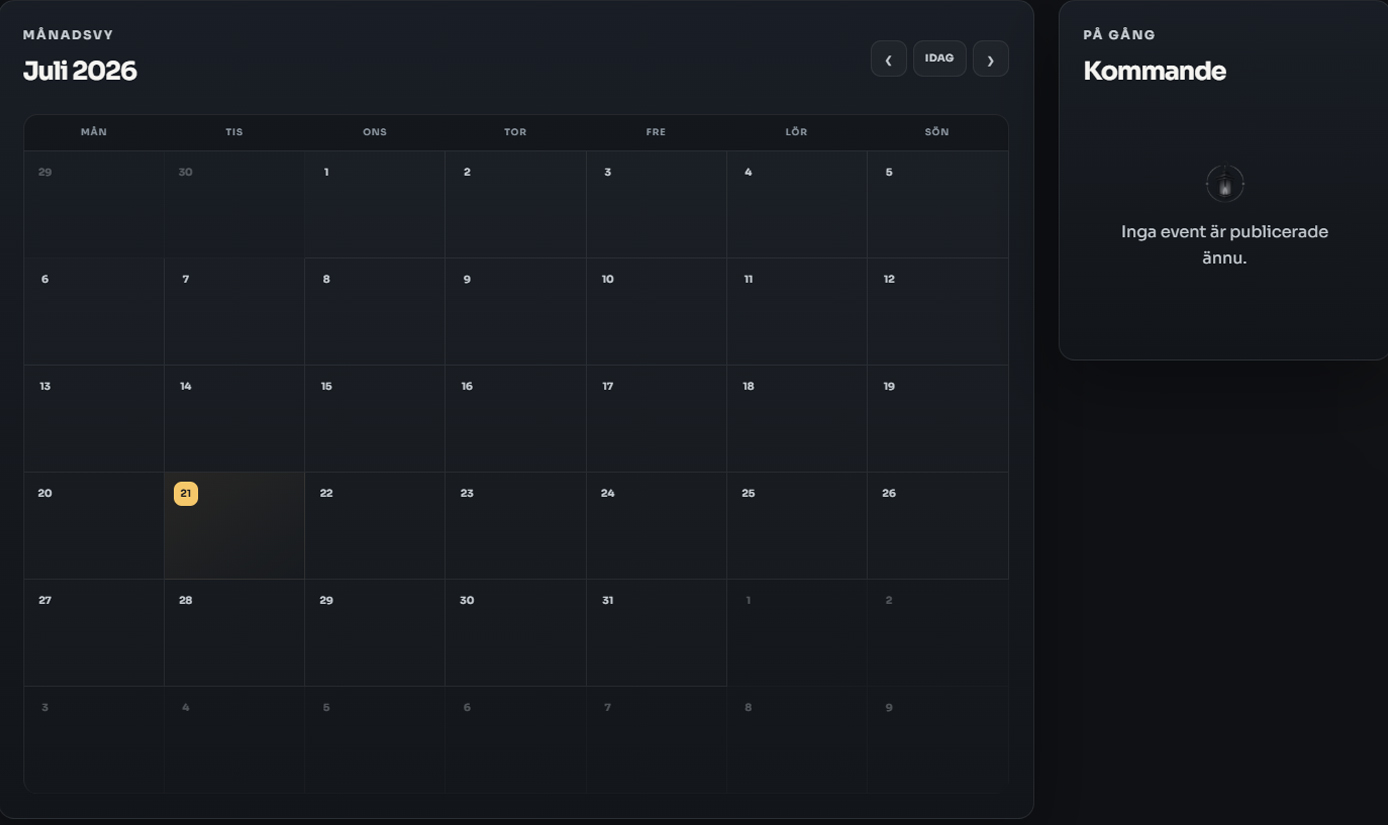Screen dimensions: 1388x825
Task: Select July 22 day cell
Action: pos(375,525)
